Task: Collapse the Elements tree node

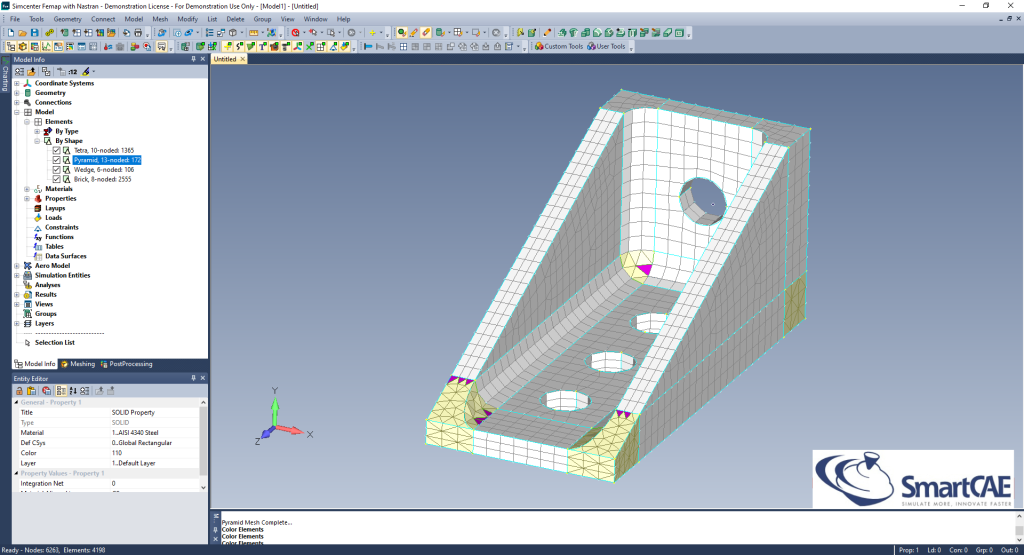Action: pyautogui.click(x=27, y=121)
